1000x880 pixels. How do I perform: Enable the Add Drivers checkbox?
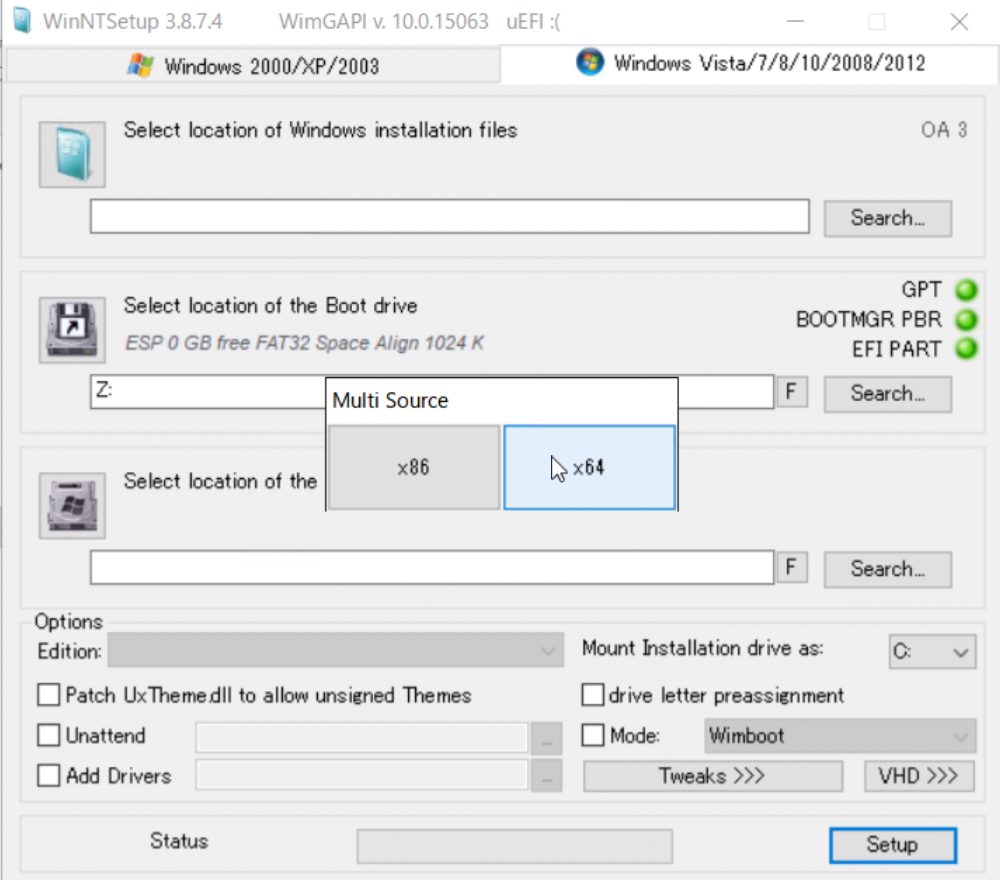point(48,775)
